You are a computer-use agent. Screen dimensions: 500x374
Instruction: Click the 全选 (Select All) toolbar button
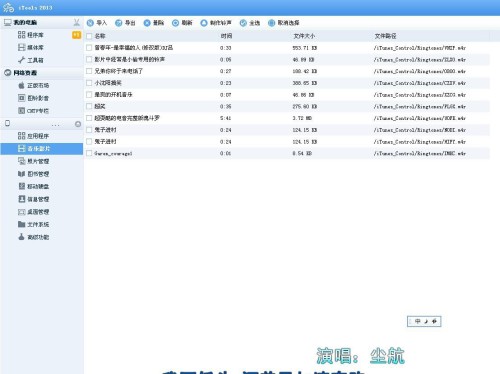click(x=250, y=23)
